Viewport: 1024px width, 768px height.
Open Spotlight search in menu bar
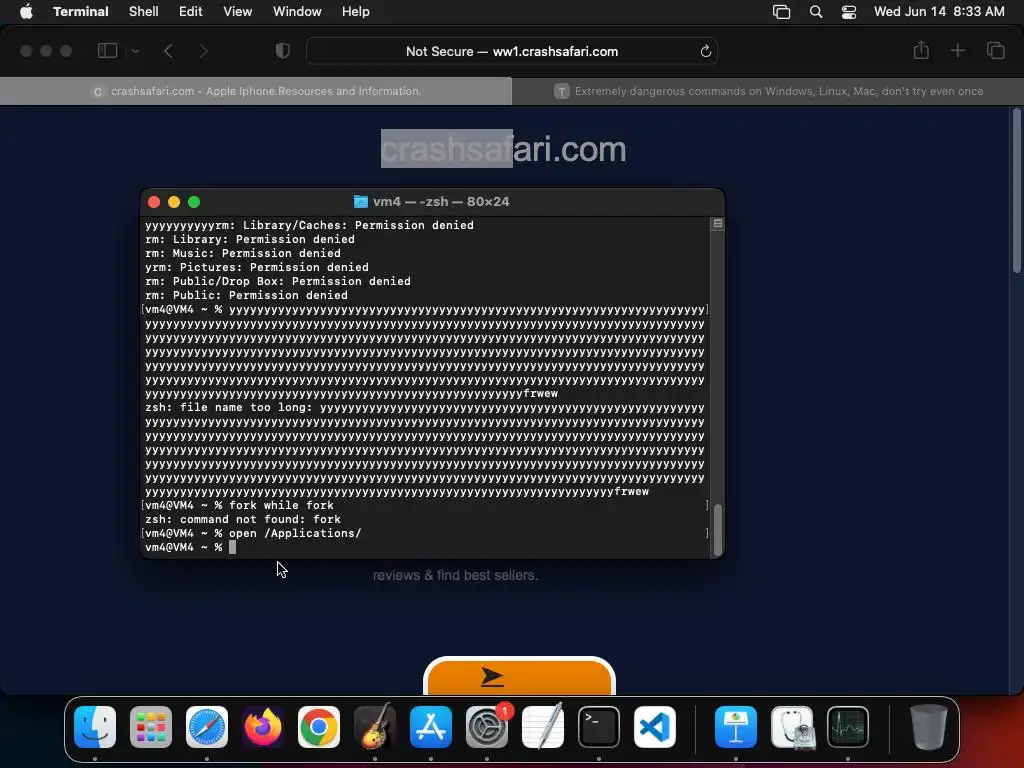click(x=816, y=12)
